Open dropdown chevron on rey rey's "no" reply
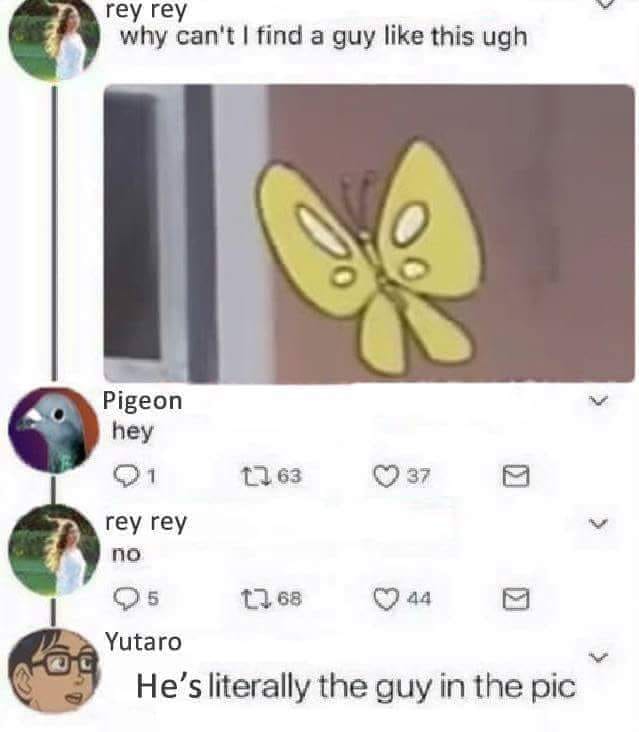The image size is (639, 732). [x=598, y=523]
